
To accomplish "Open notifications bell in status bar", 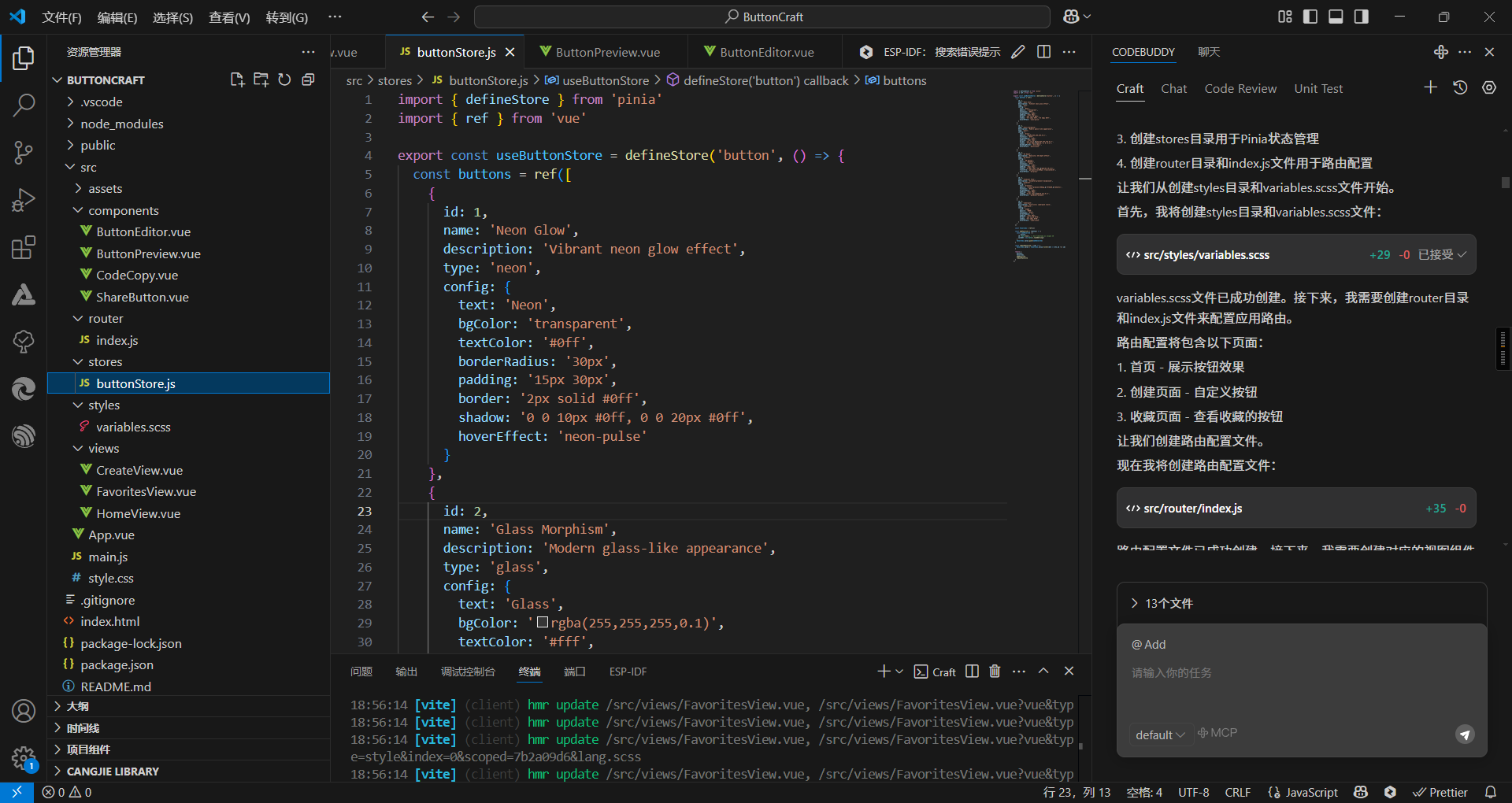I will [1491, 792].
